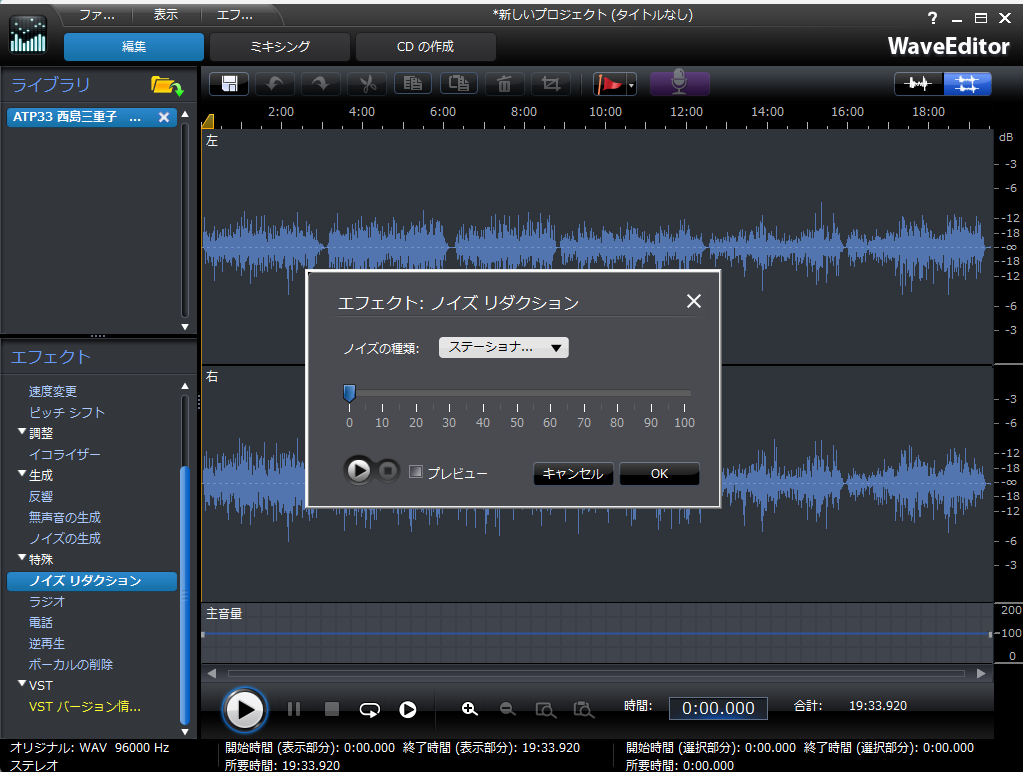
Task: Click the purple microphone record button
Action: pos(680,84)
